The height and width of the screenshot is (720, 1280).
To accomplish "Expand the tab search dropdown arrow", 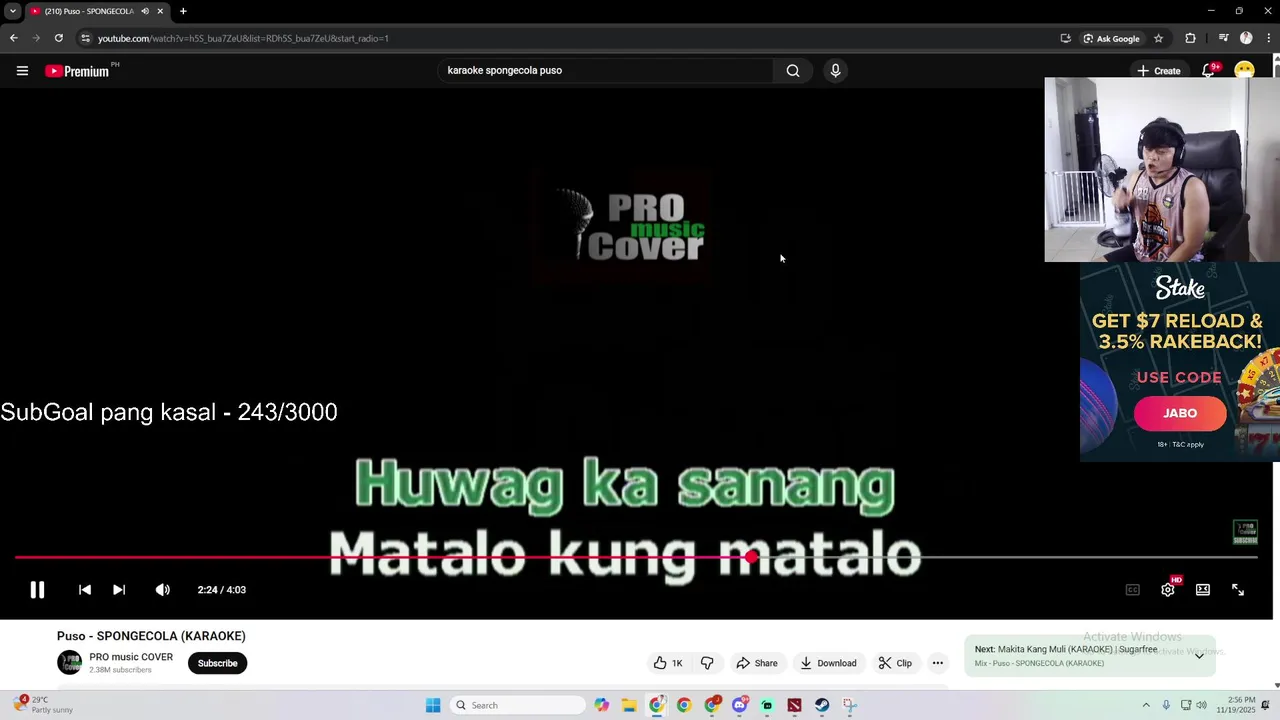I will (x=12, y=11).
